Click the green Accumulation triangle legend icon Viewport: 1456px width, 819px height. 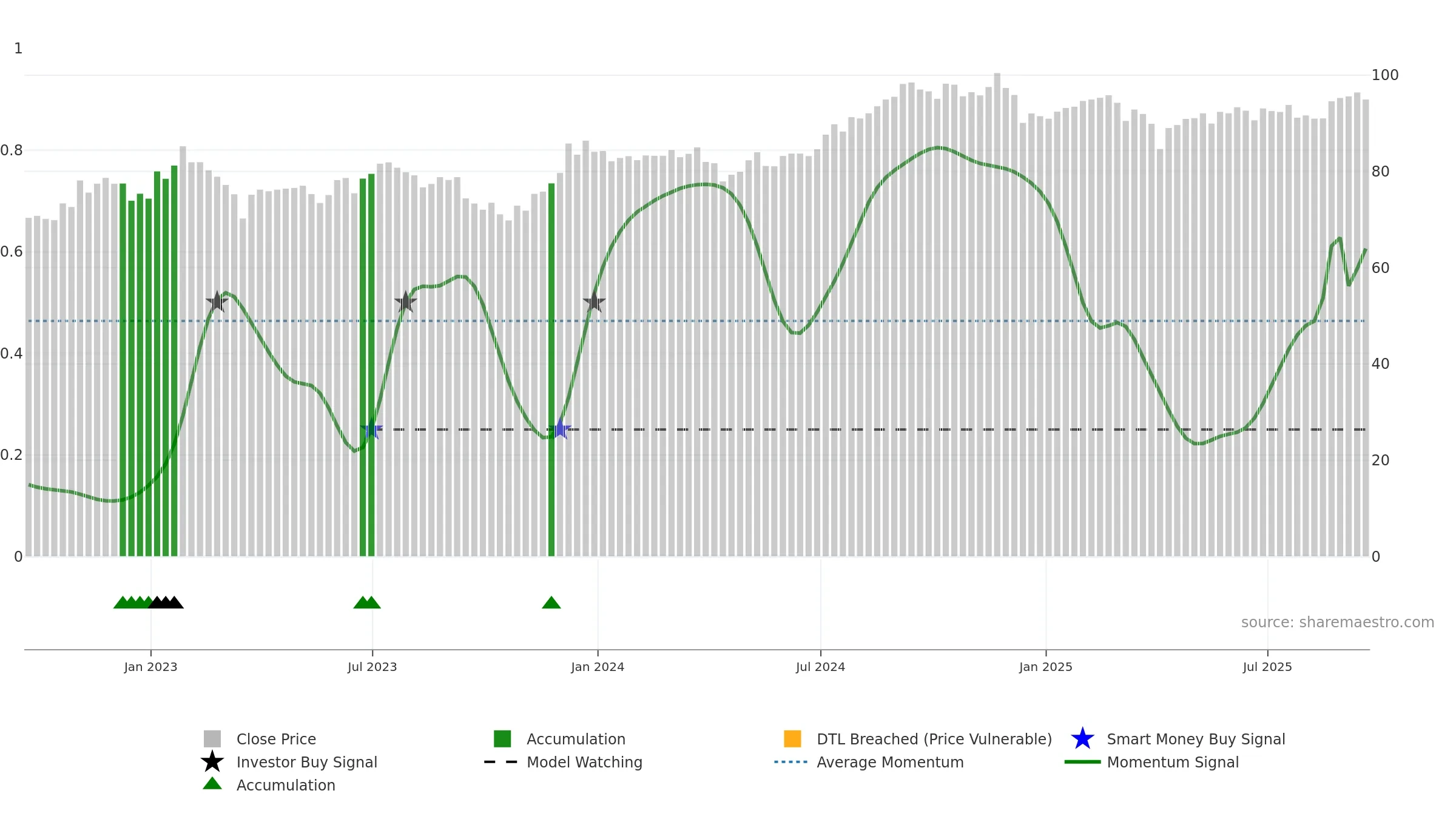coord(212,784)
